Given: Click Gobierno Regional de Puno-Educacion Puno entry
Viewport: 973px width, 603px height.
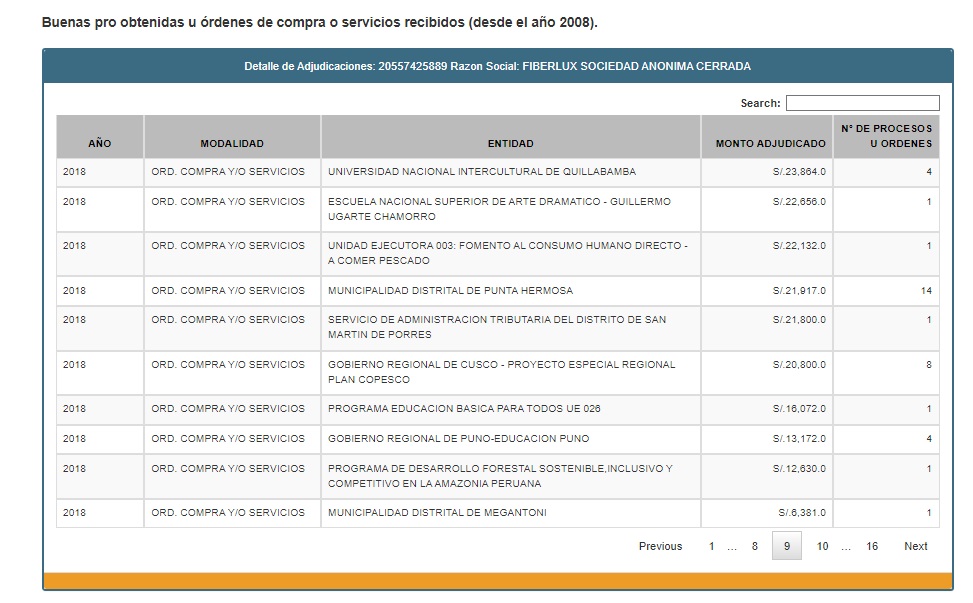Looking at the screenshot, I should pos(458,439).
